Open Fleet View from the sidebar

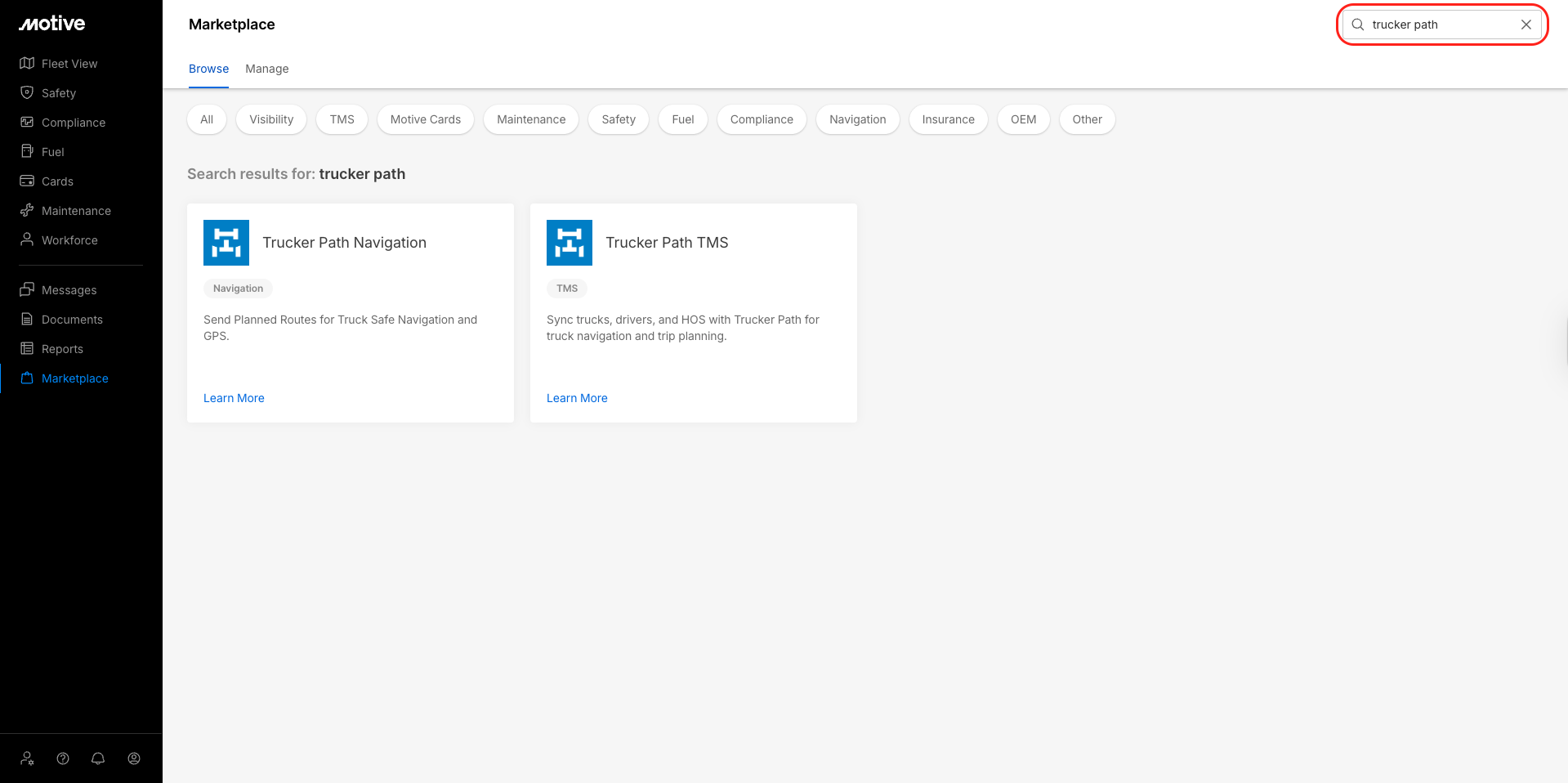coord(69,64)
